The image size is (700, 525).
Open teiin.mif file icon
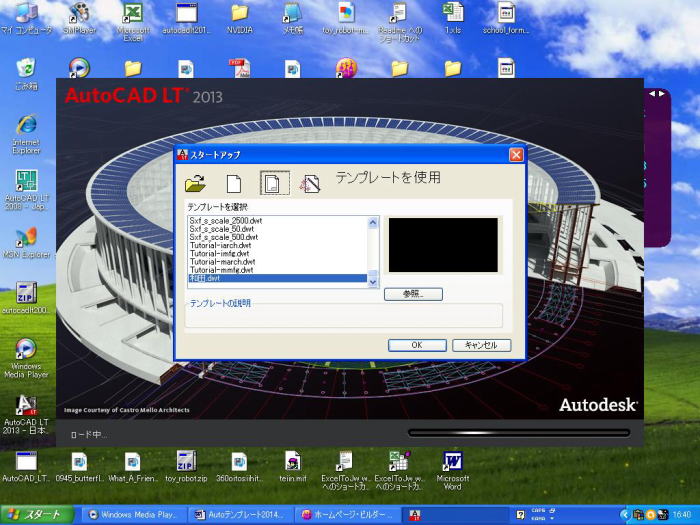(x=293, y=467)
